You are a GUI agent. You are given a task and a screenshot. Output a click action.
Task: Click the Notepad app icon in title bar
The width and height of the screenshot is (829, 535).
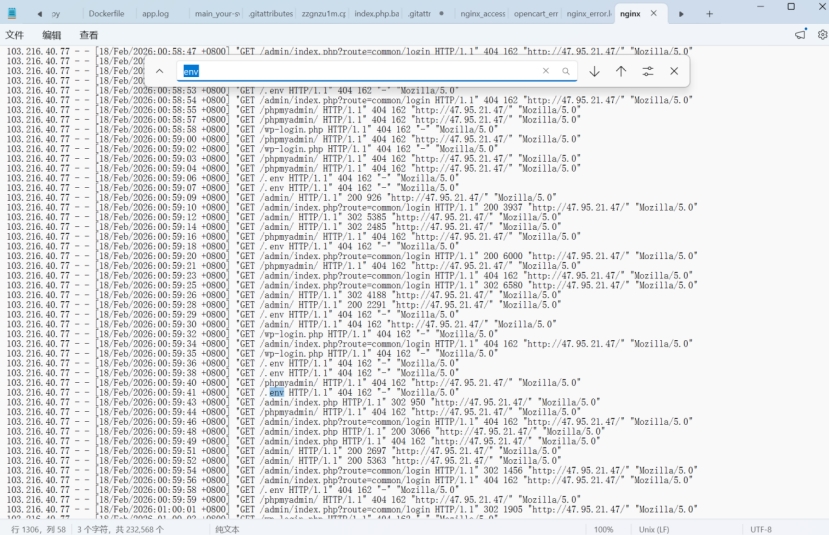pos(12,14)
